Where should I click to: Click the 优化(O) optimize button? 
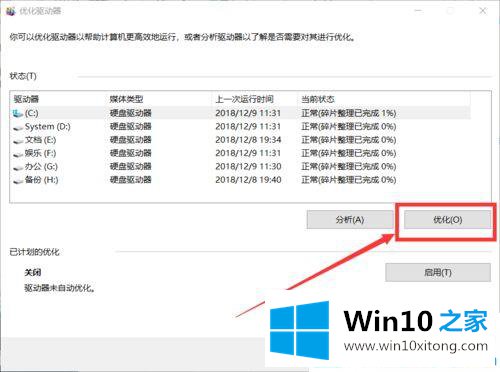(447, 219)
